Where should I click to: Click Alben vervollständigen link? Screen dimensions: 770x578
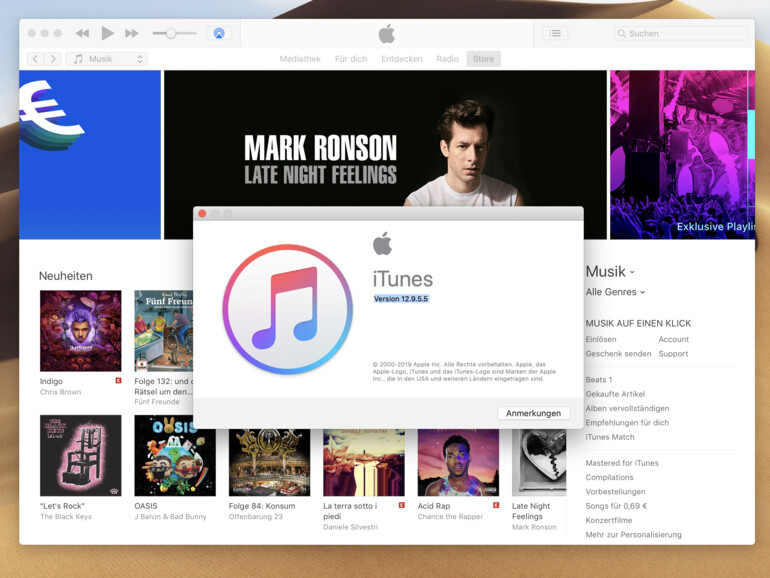coord(627,408)
